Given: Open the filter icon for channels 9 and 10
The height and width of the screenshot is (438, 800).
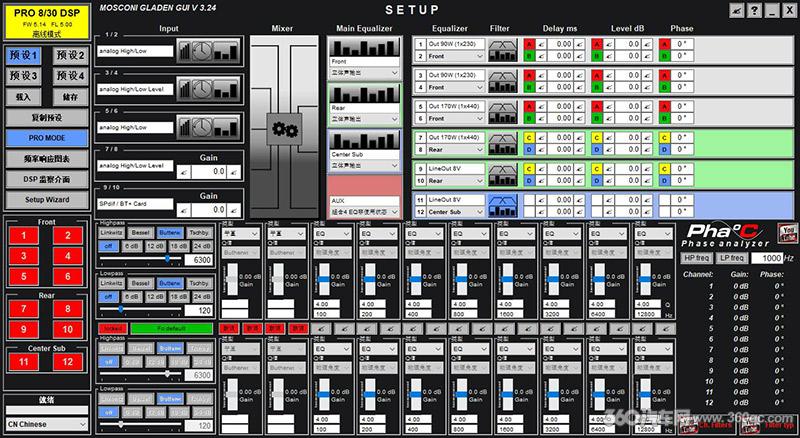Looking at the screenshot, I should (x=503, y=175).
